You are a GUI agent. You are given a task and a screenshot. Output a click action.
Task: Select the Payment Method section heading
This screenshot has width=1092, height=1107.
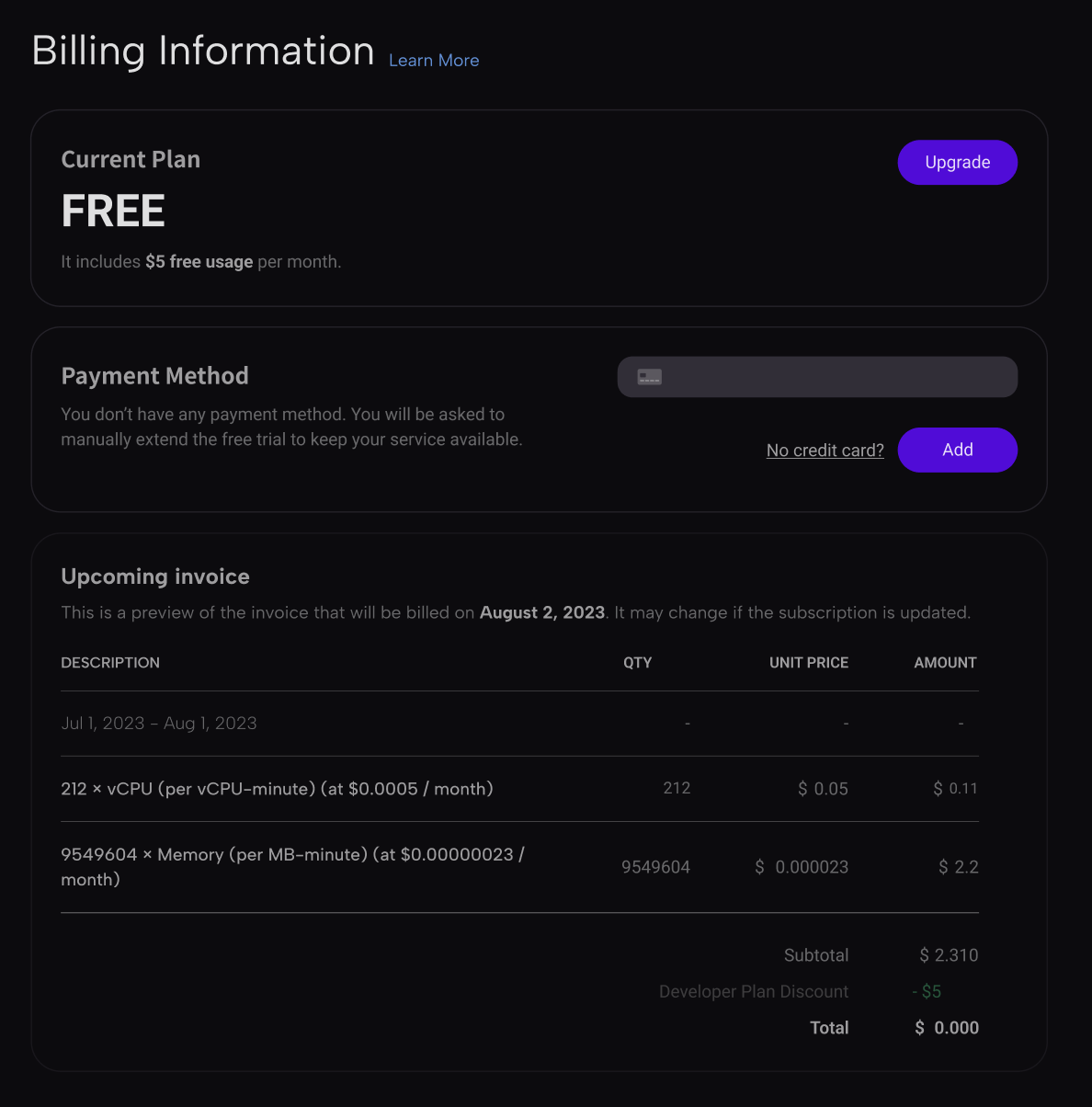(x=154, y=376)
